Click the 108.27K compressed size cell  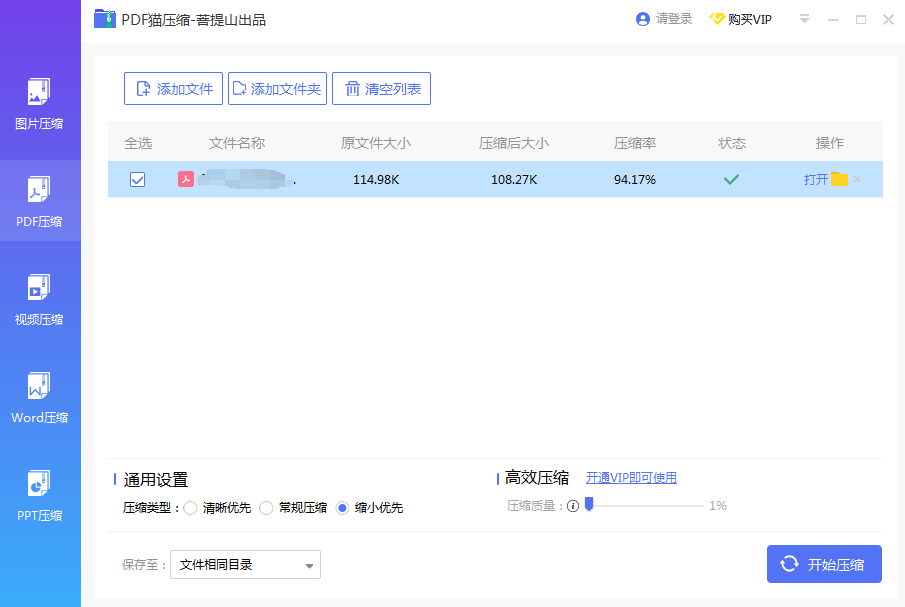[514, 179]
